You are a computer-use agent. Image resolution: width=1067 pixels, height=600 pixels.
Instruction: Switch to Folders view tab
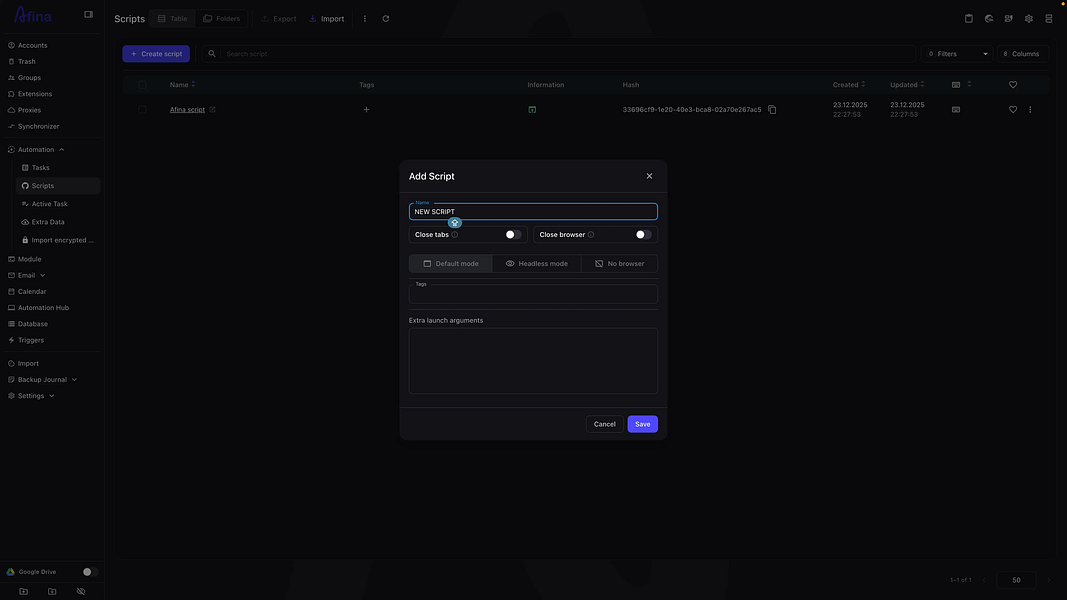tap(221, 19)
